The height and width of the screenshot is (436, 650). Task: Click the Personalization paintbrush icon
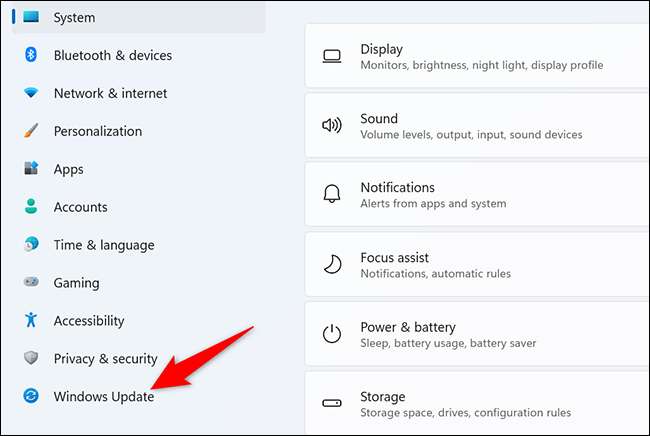pos(31,131)
